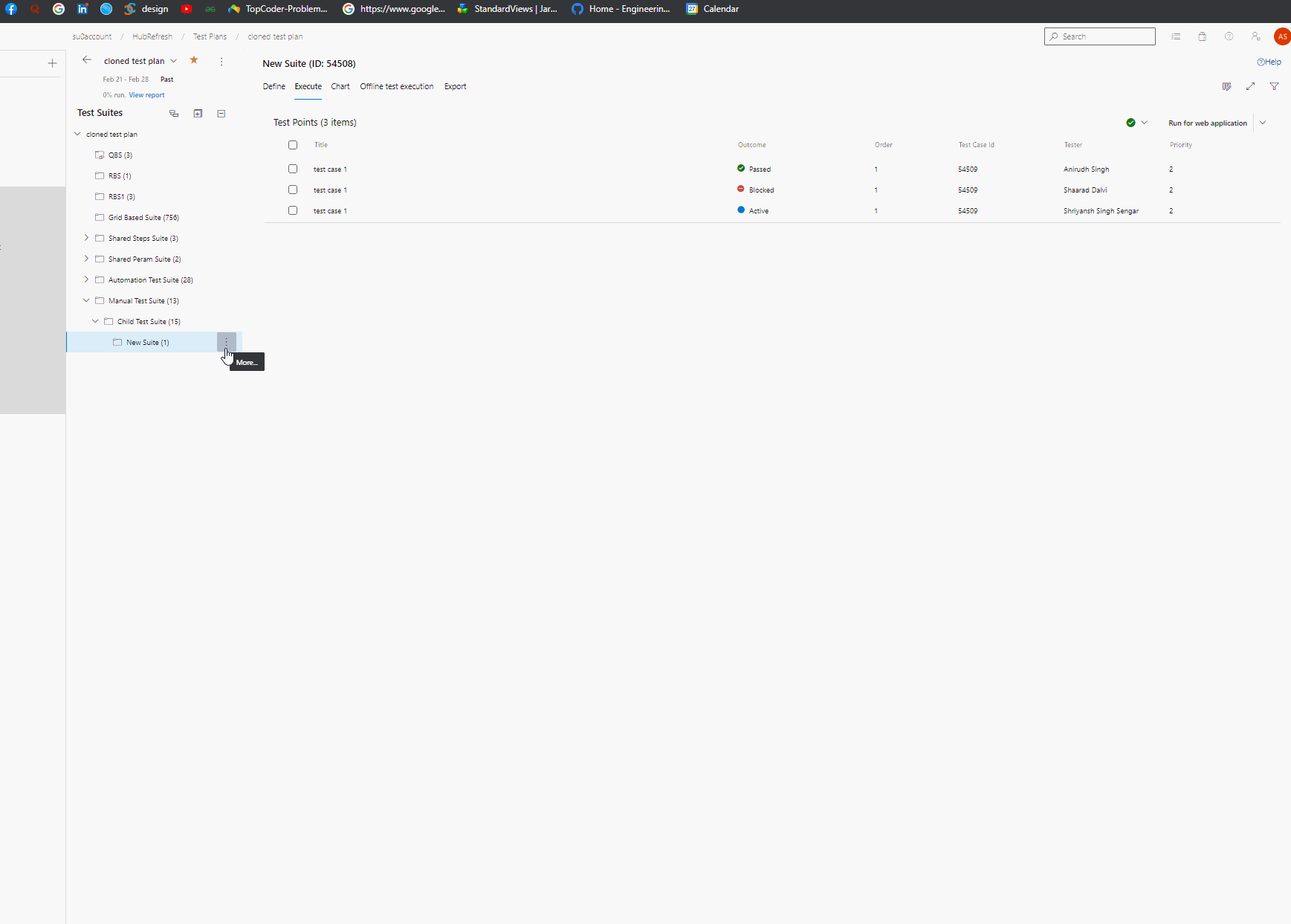
Task: Click the green pass test icon
Action: pos(1130,123)
